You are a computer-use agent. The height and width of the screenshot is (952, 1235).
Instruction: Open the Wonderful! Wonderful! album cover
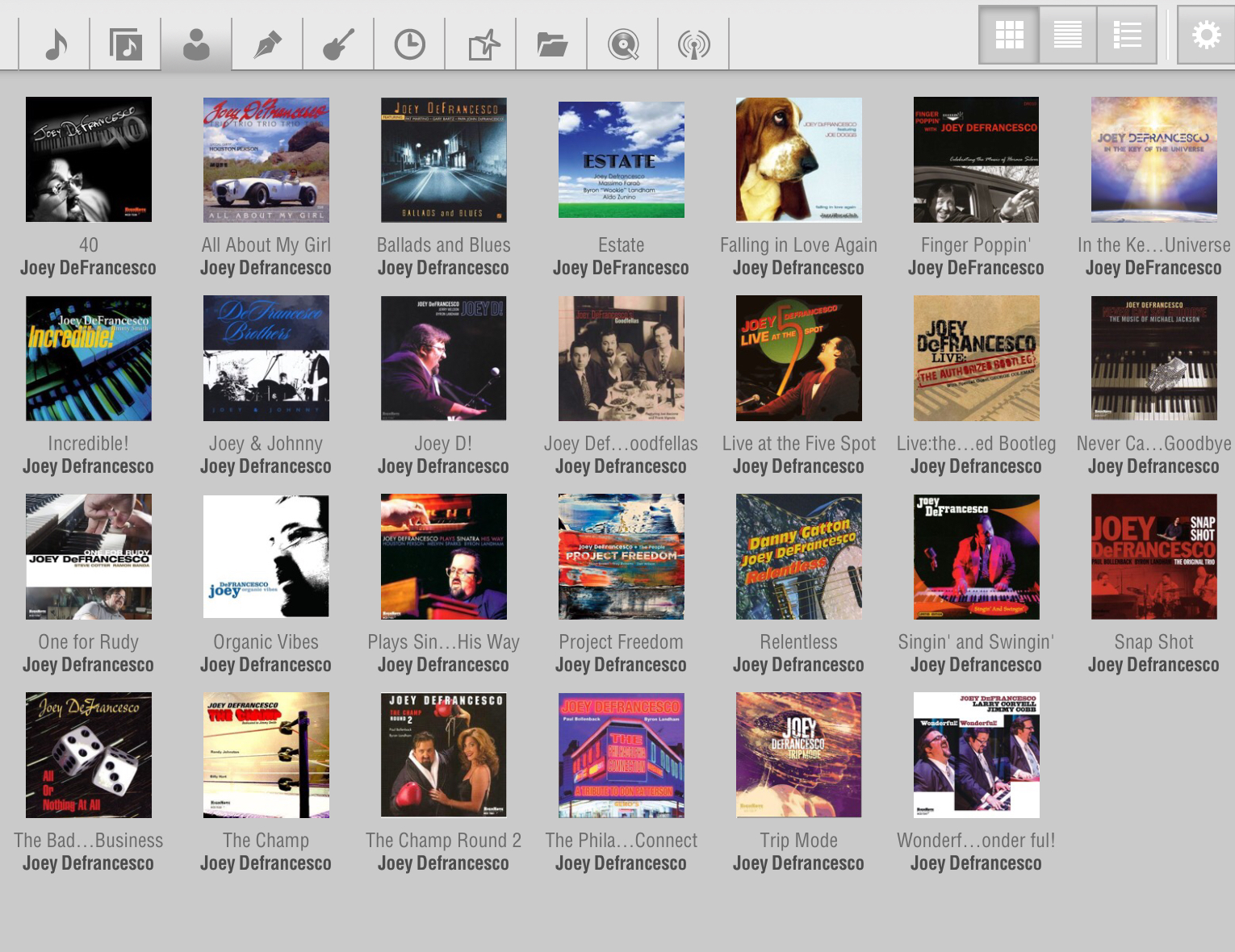pyautogui.click(x=977, y=755)
